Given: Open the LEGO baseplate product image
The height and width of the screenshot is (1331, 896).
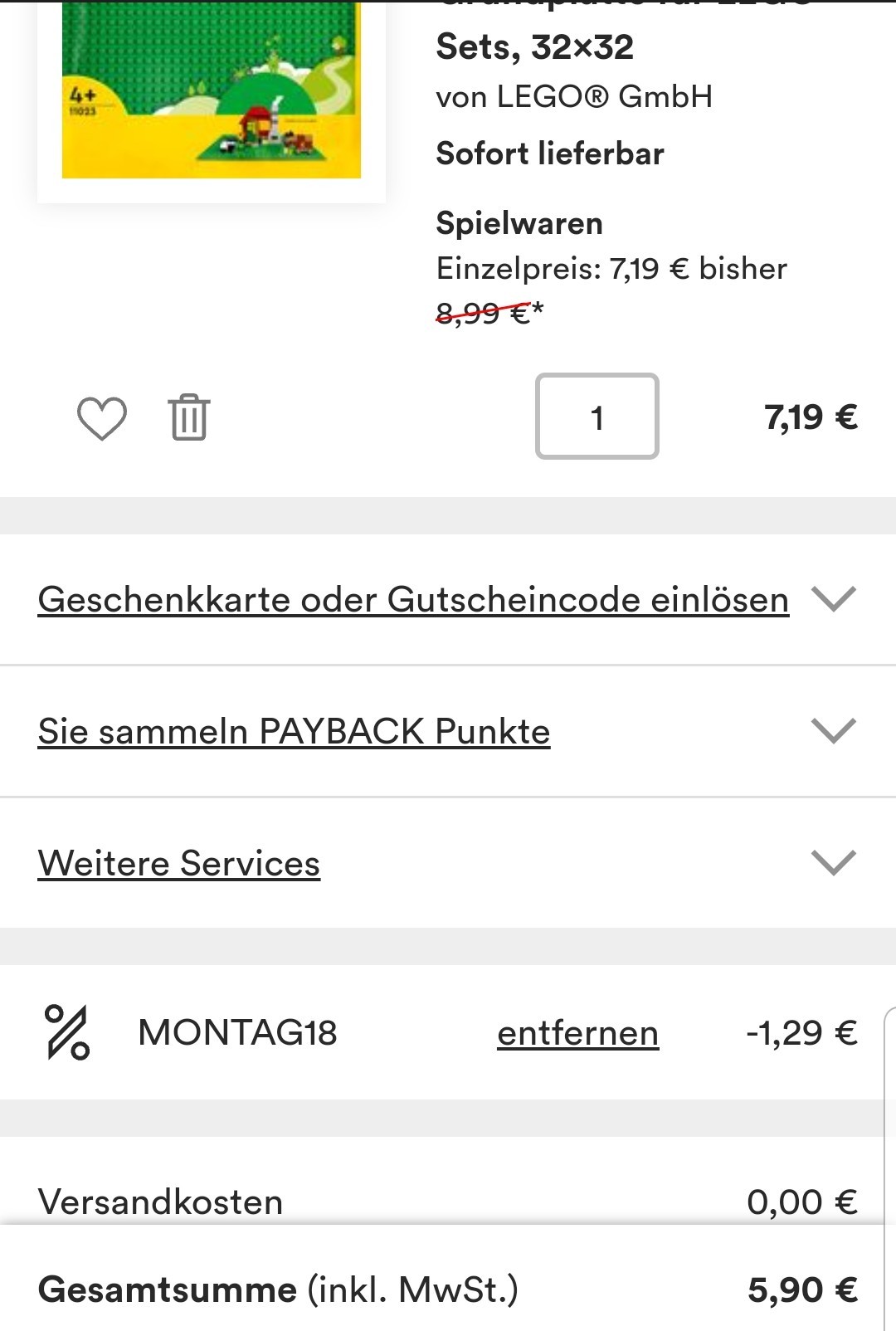Looking at the screenshot, I should (x=212, y=90).
